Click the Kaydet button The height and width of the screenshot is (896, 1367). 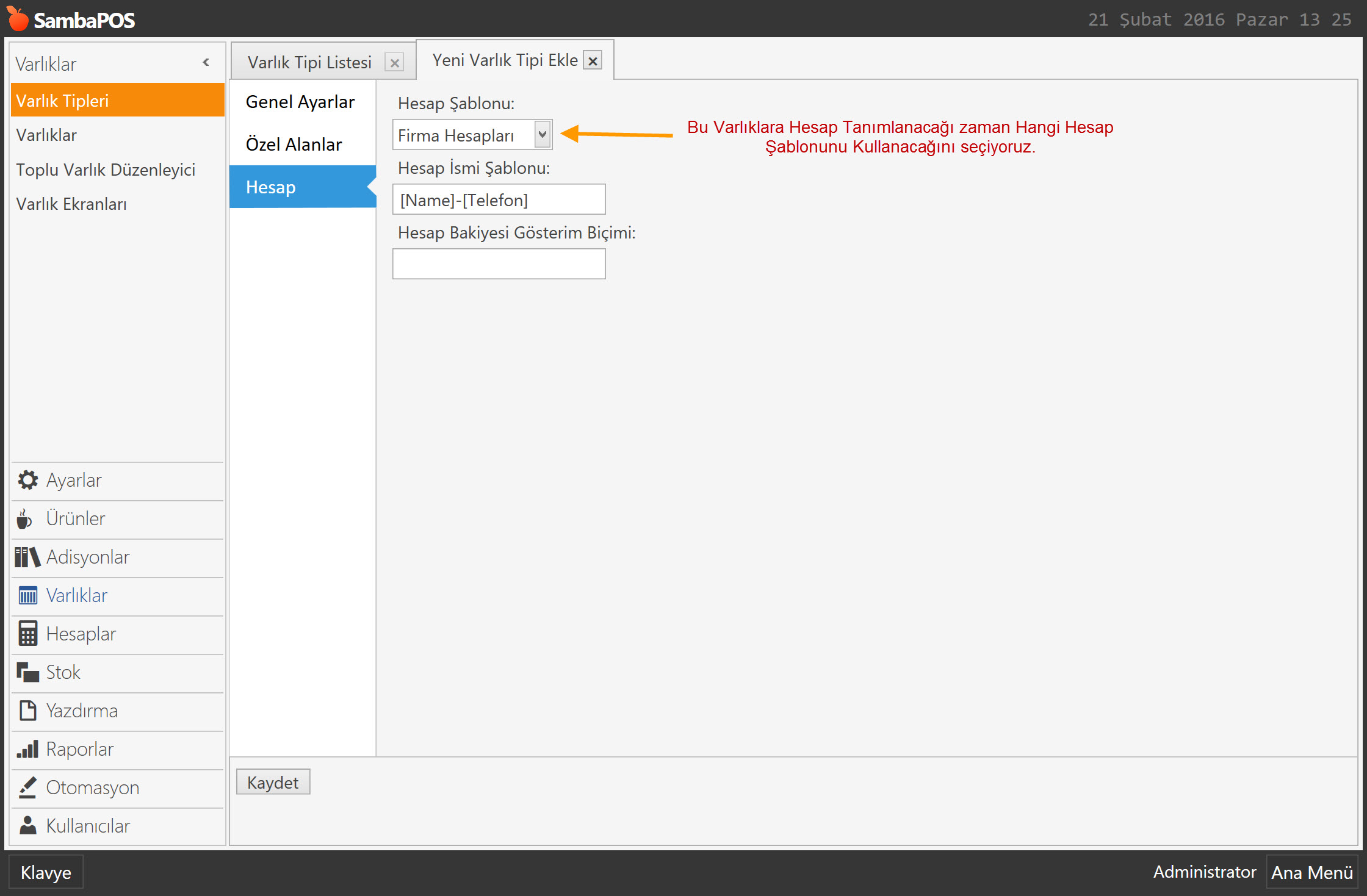click(x=273, y=782)
